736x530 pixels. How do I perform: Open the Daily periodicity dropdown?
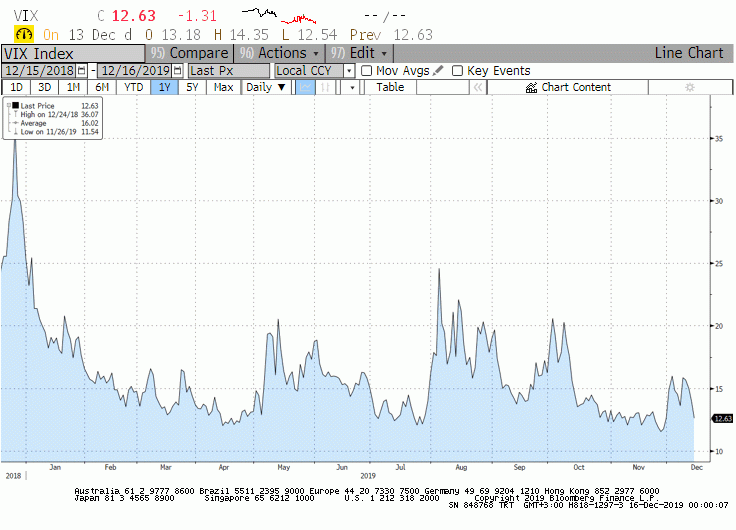click(266, 87)
